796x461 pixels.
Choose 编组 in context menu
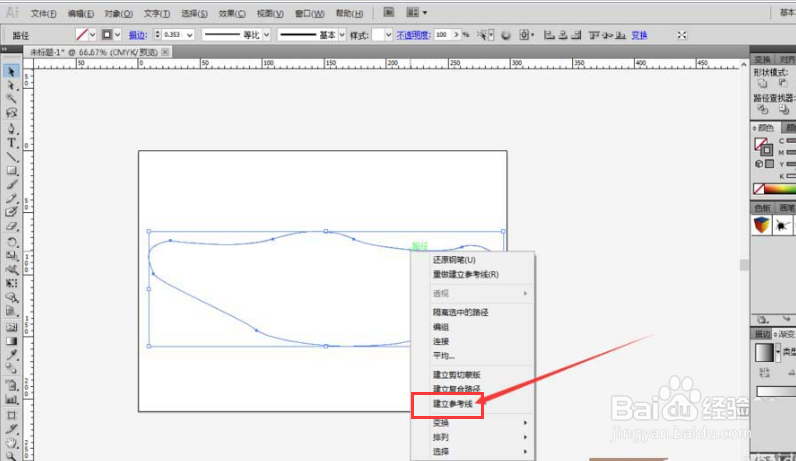tap(441, 327)
